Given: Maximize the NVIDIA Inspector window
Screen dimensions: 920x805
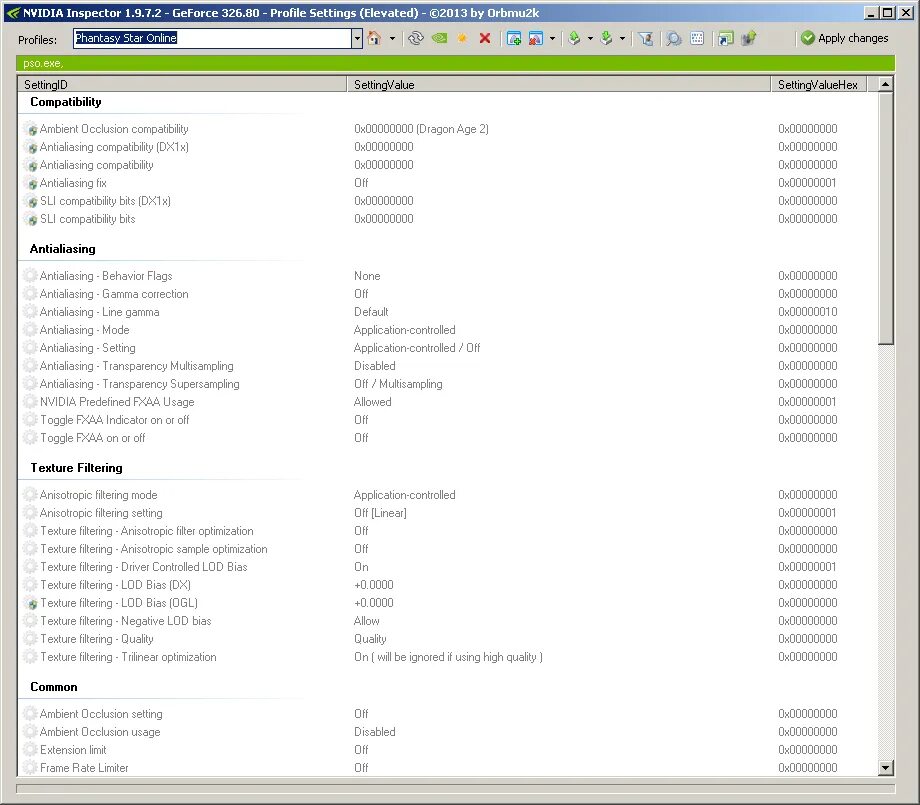Looking at the screenshot, I should pyautogui.click(x=888, y=12).
